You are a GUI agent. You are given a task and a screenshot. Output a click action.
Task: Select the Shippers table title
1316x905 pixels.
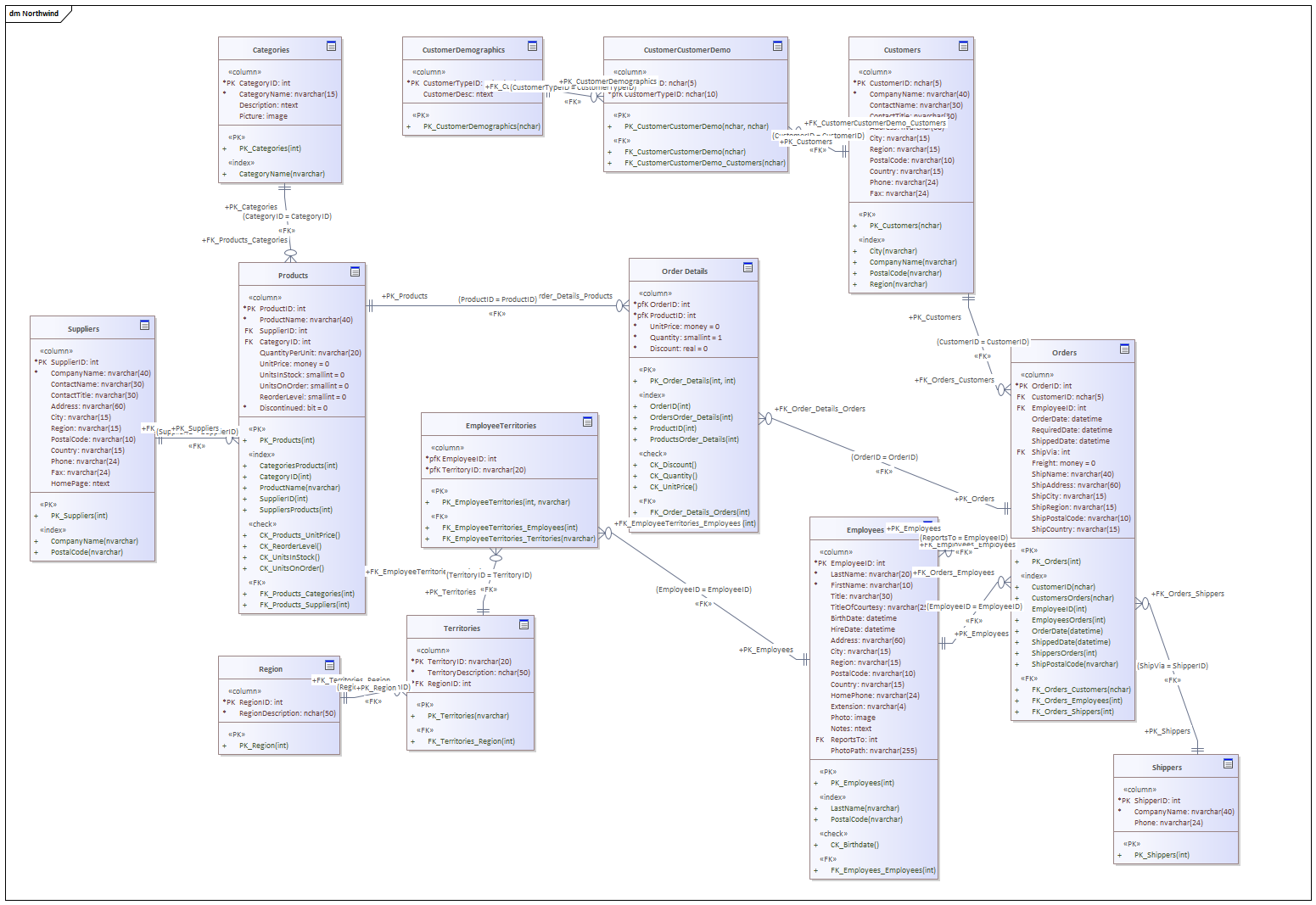[1167, 768]
